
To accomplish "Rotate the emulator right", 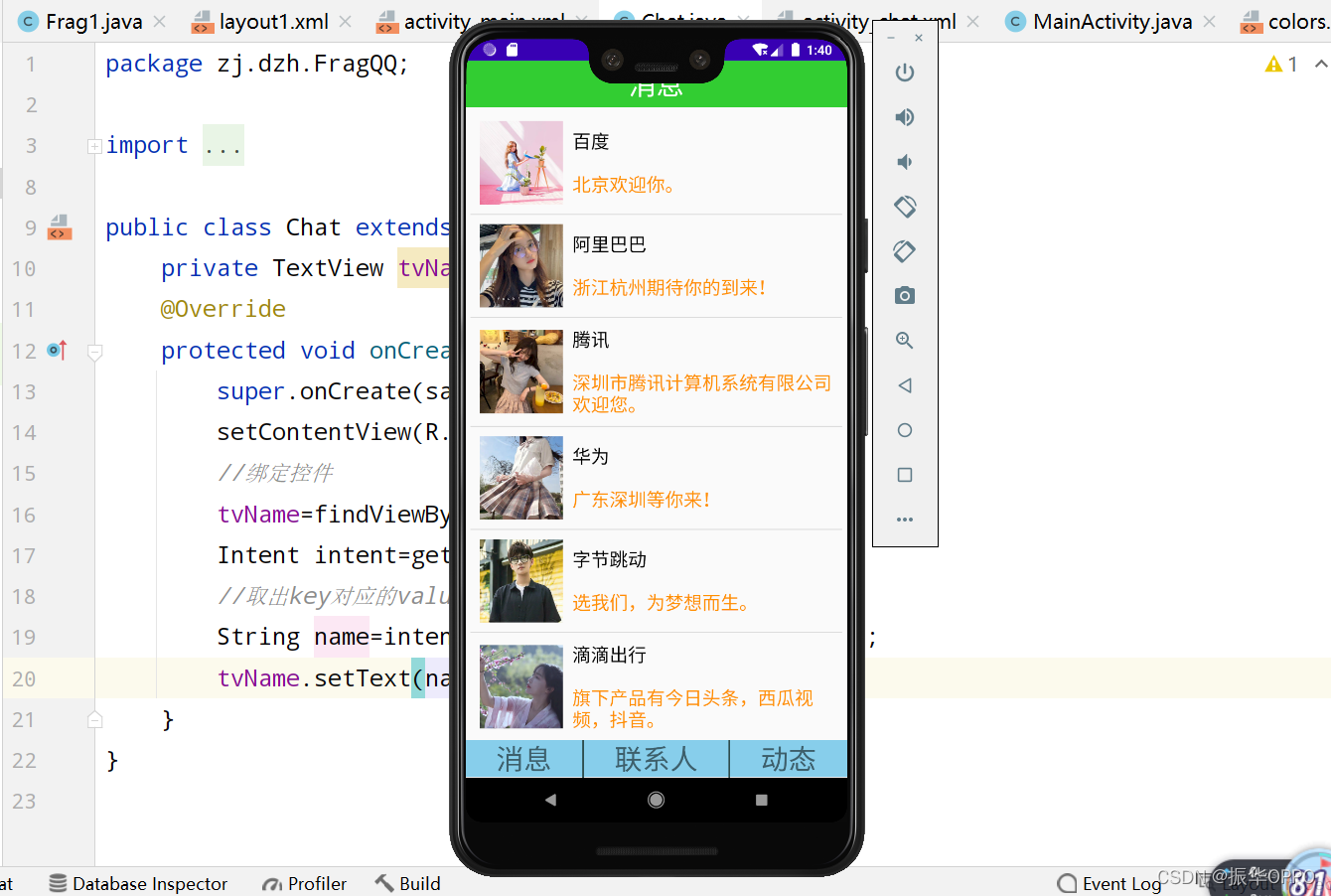I will pos(904,251).
